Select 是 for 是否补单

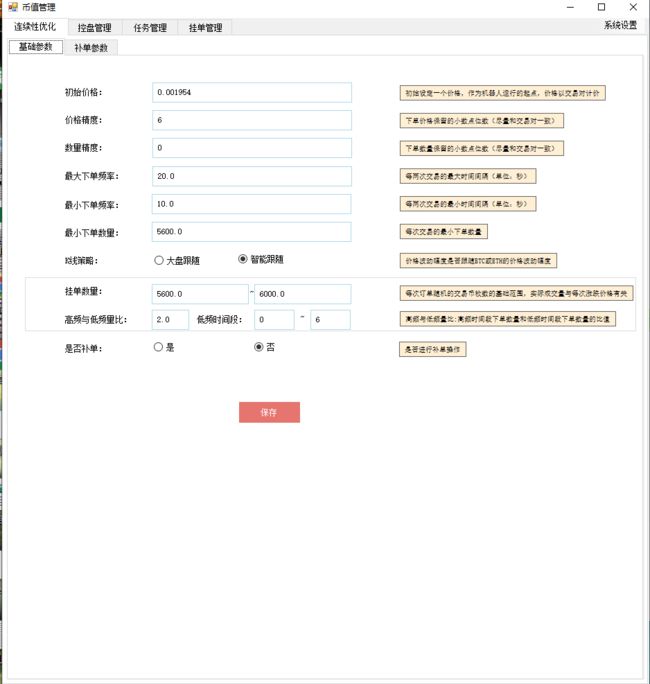164,347
